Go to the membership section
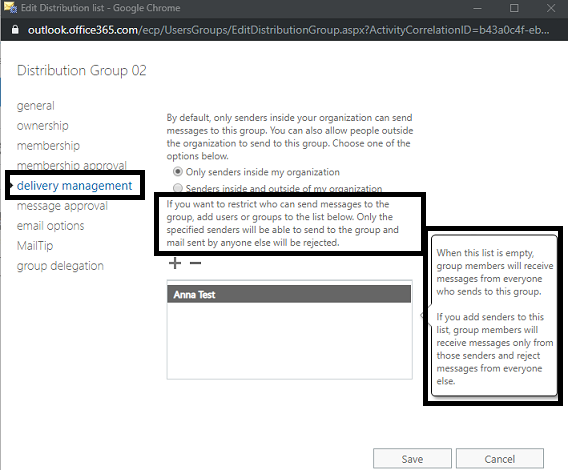The height and width of the screenshot is (470, 568). click(48, 146)
